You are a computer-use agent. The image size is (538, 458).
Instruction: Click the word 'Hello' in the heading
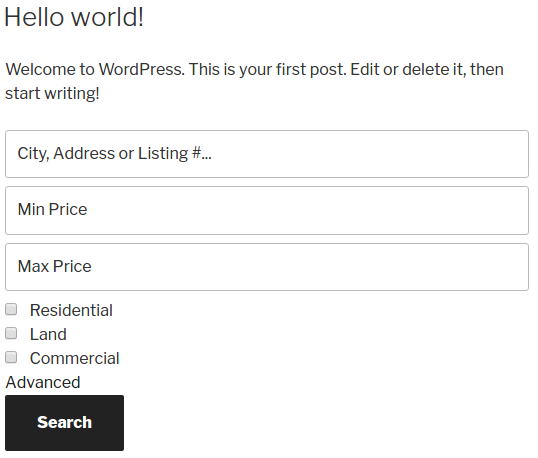(x=34, y=17)
